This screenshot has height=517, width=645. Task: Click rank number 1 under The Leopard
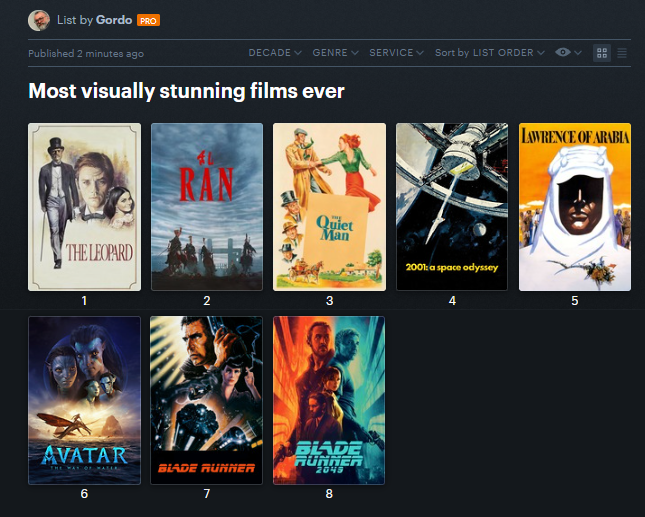point(84,301)
